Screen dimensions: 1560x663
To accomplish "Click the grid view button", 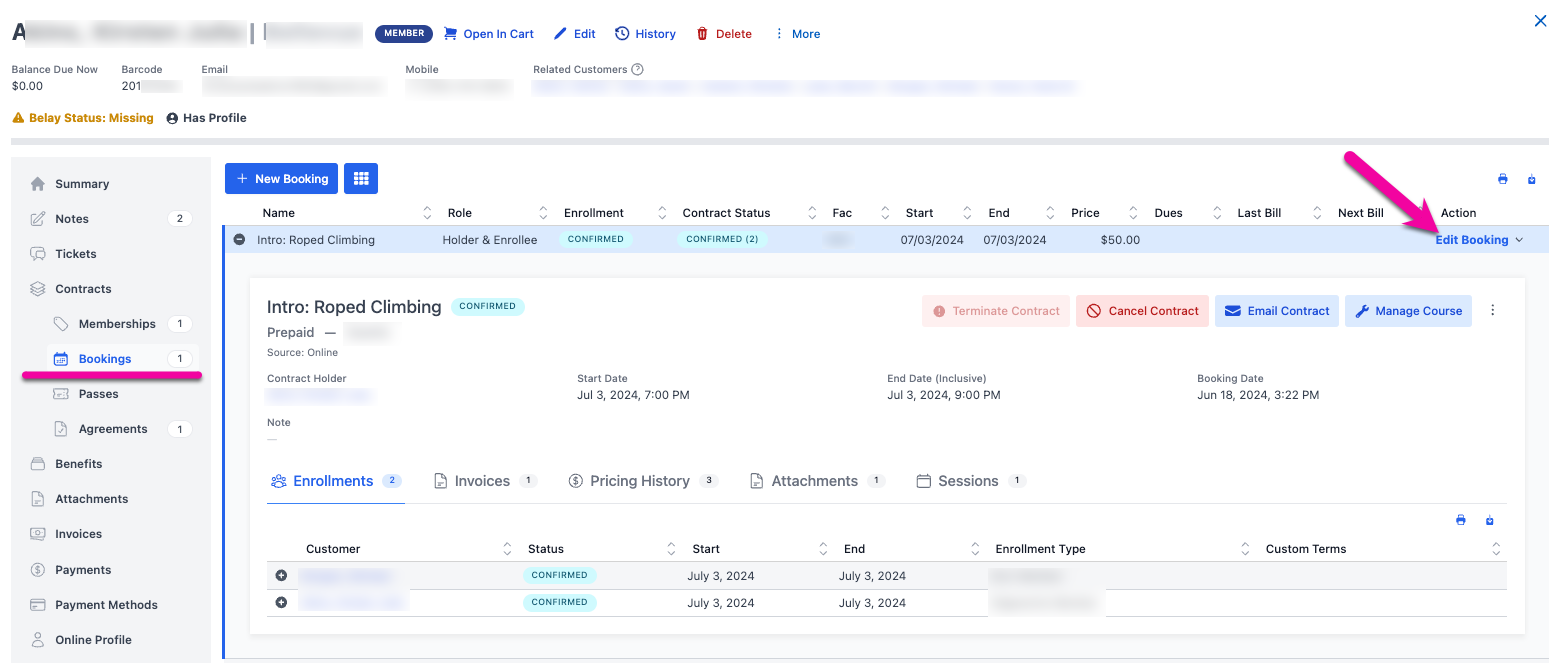I will pyautogui.click(x=361, y=179).
